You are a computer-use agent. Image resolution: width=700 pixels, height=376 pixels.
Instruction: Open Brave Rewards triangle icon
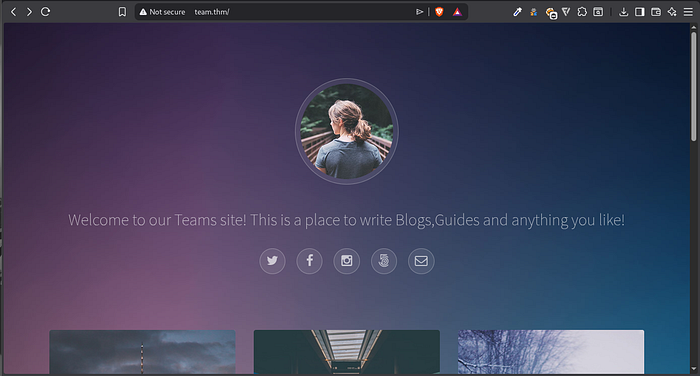pyautogui.click(x=457, y=12)
